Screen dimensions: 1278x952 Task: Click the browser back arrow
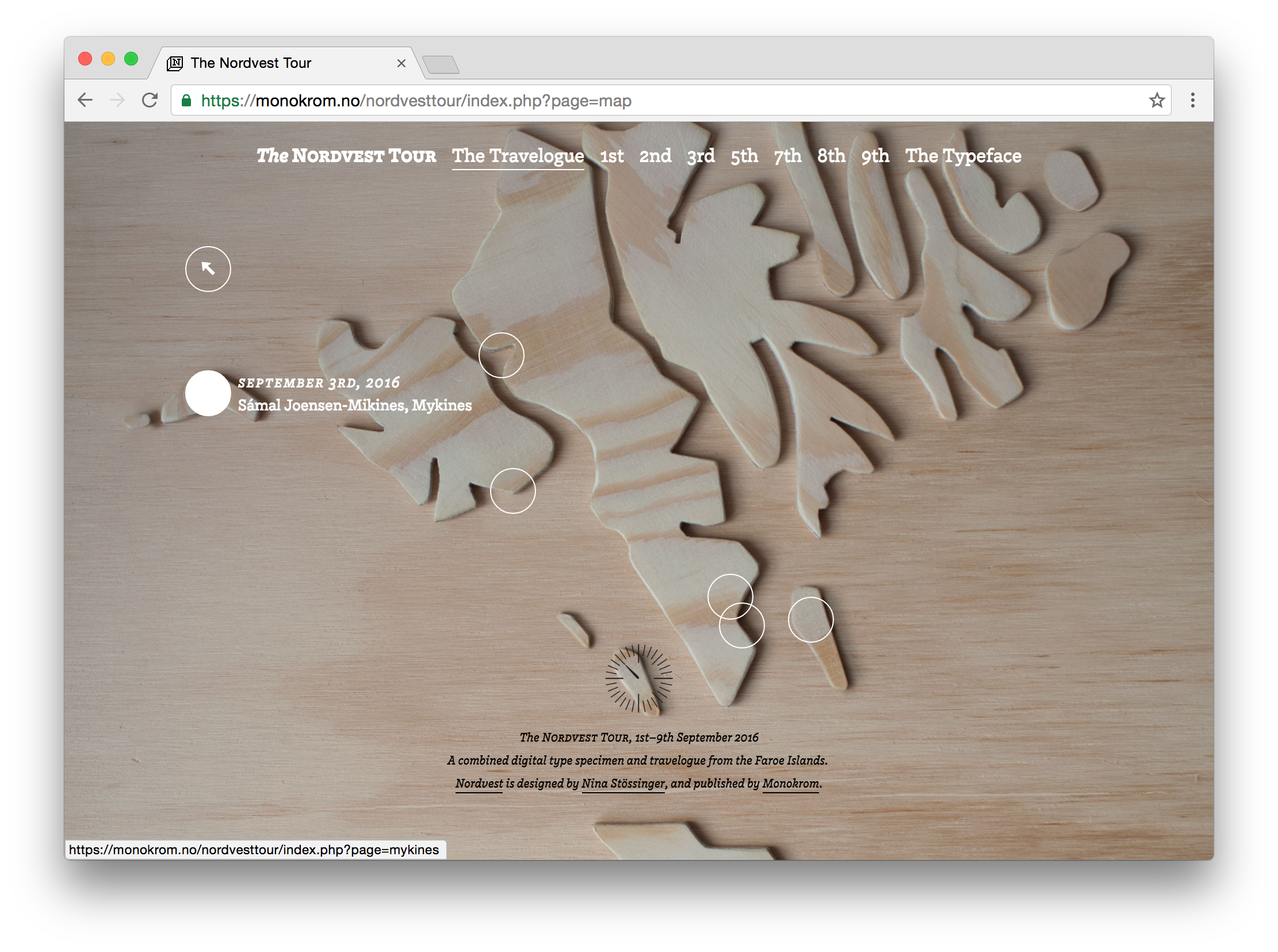click(x=85, y=100)
